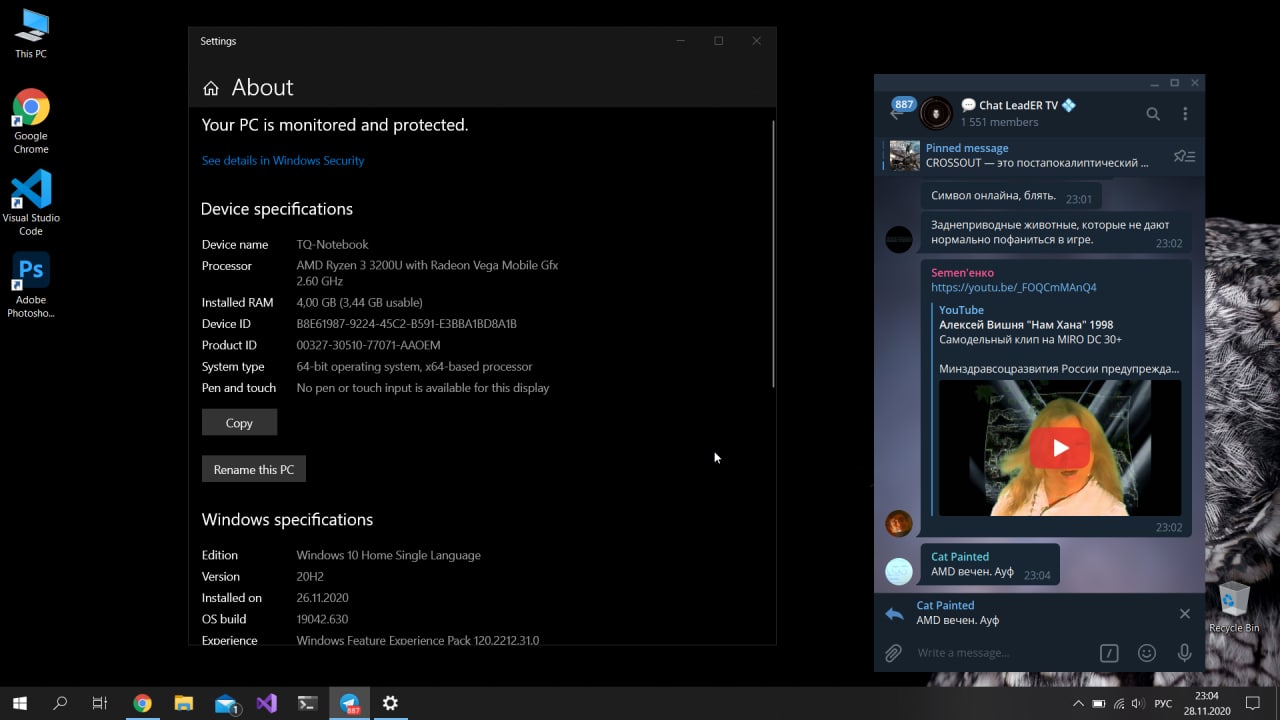The height and width of the screenshot is (720, 1280).
Task: Click Copy device specifications button
Action: pyautogui.click(x=239, y=422)
